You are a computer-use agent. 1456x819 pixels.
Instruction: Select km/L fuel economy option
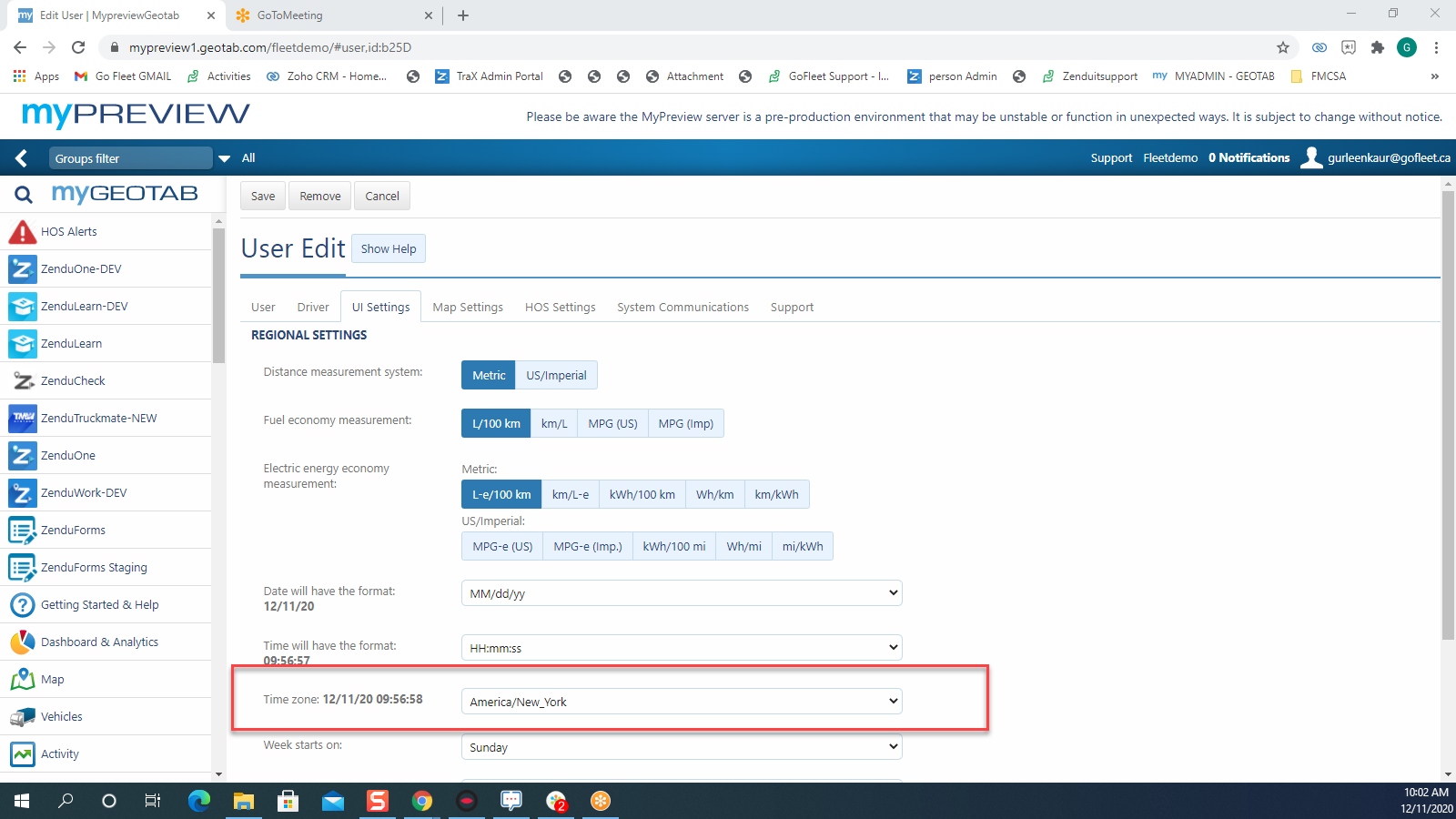[x=554, y=423]
